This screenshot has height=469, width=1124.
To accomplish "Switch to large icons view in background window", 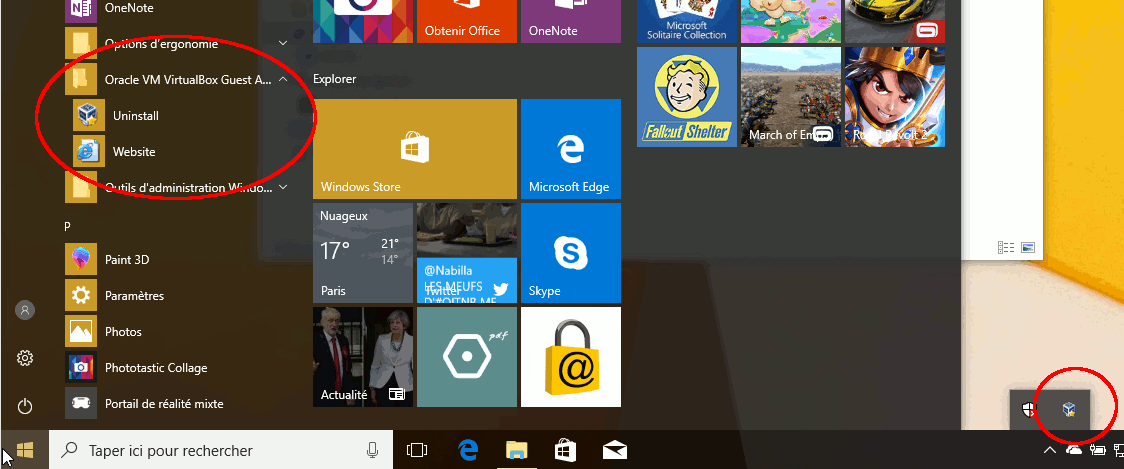I will [1028, 247].
